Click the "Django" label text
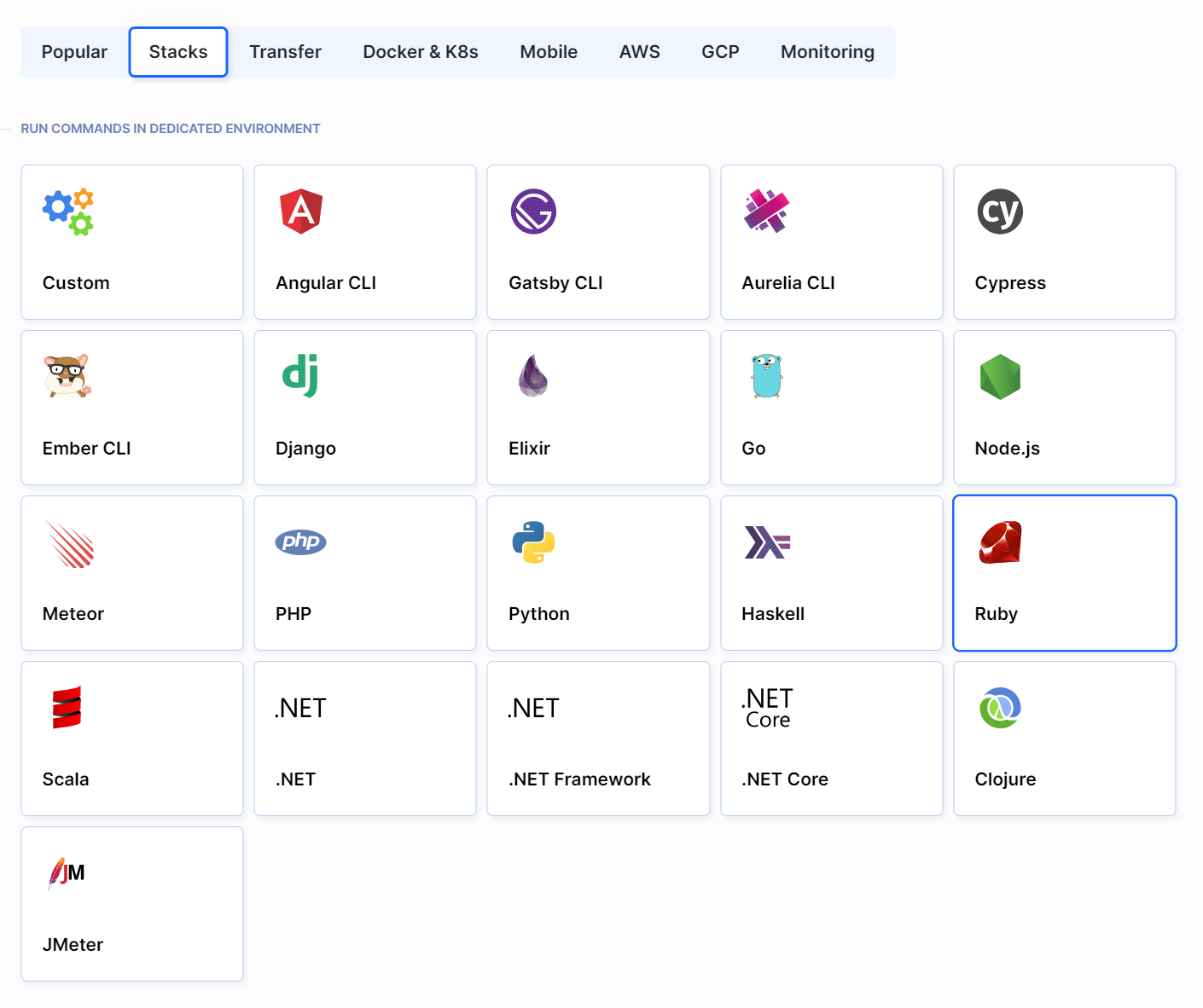1203x1008 pixels. pos(305,449)
